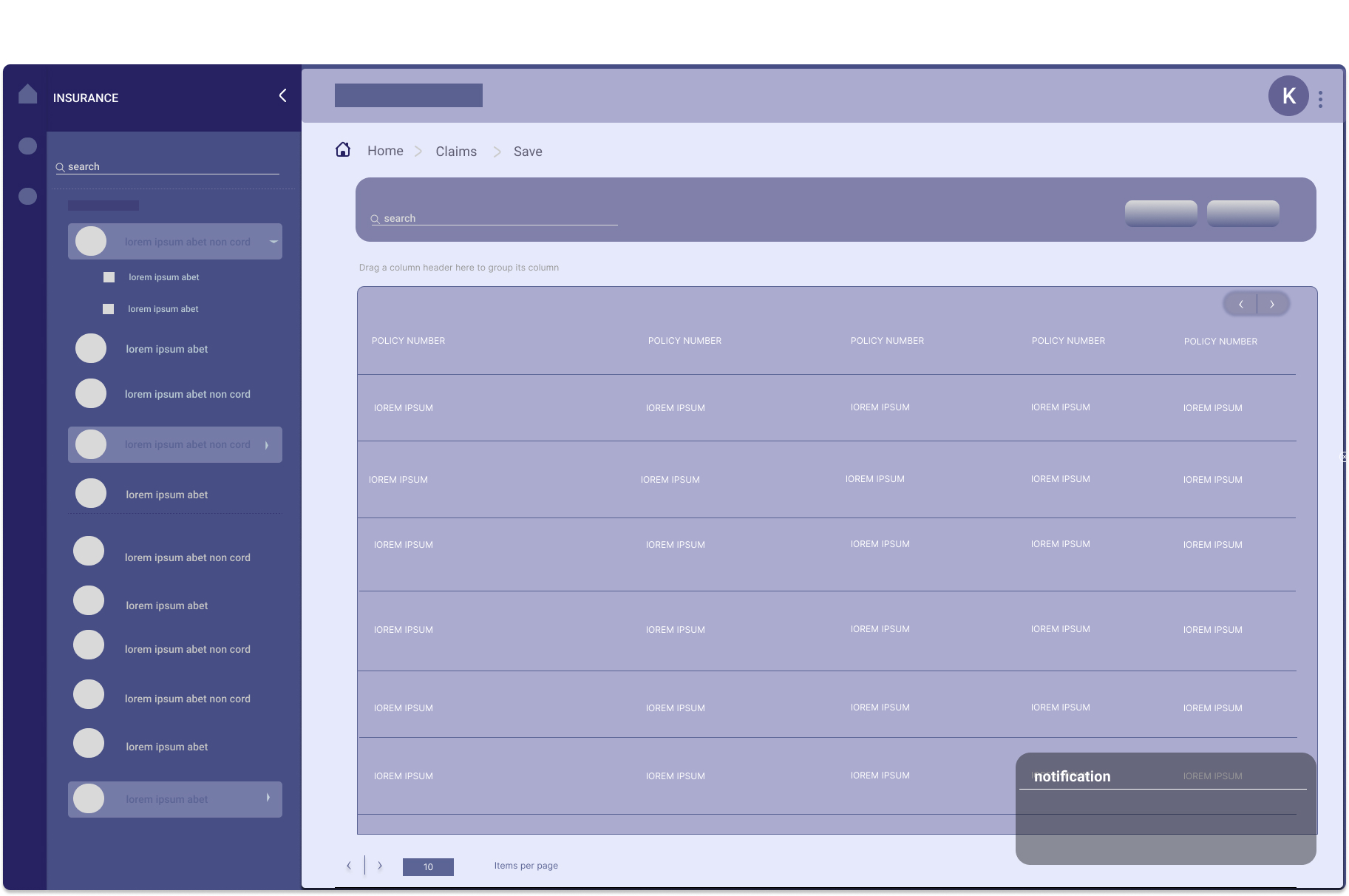Click the magnifier icon in the table search bar
This screenshot has height=896, width=1349.
[x=376, y=219]
